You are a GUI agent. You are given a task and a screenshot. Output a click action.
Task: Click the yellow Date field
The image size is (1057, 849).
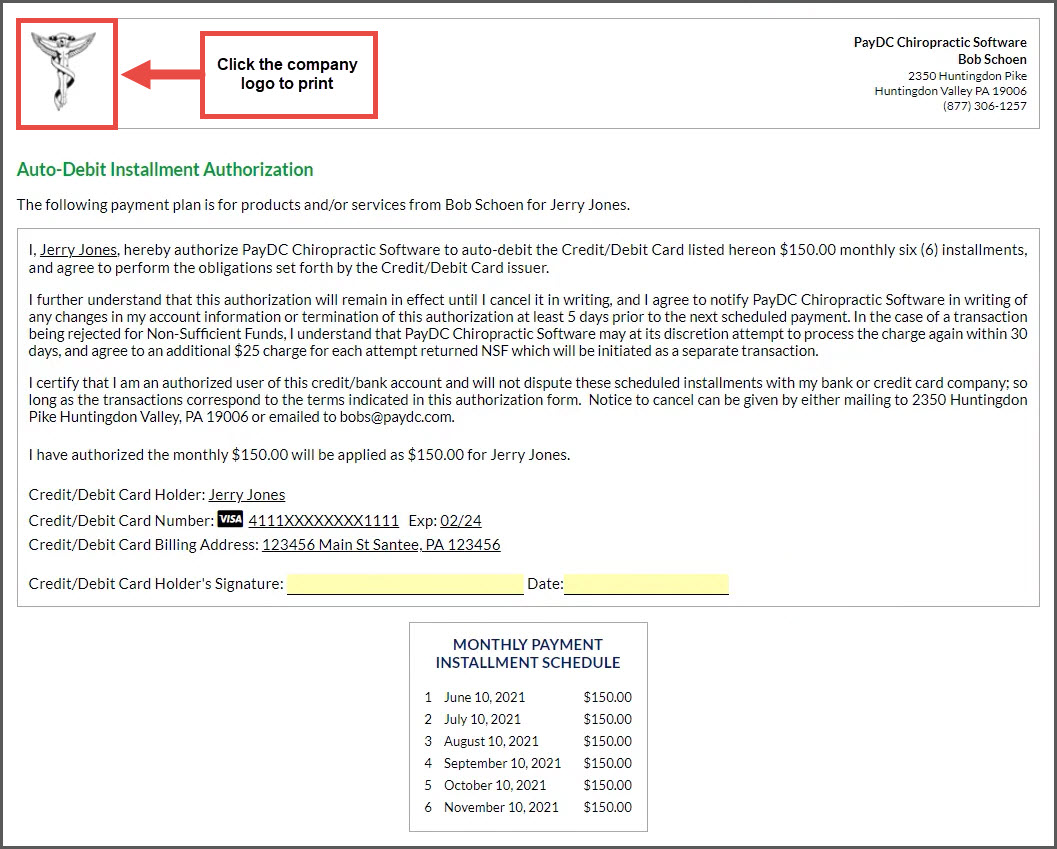tap(646, 584)
